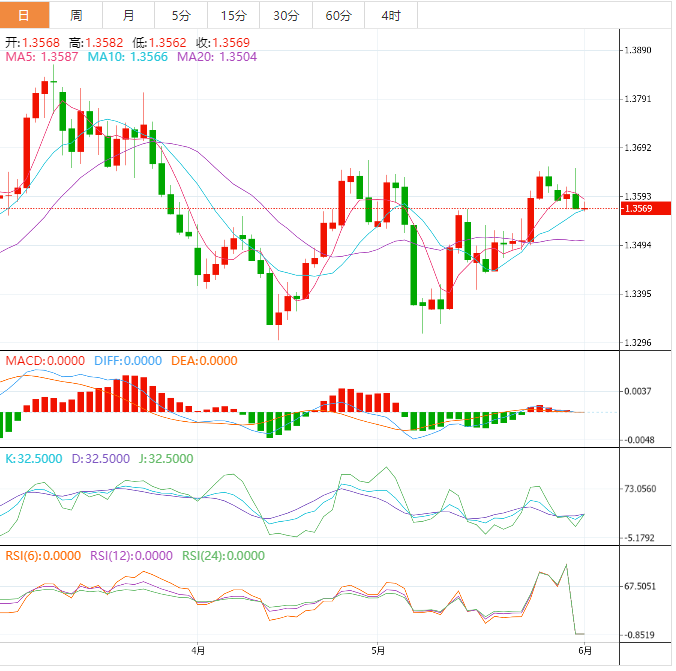Select the 周 (weekly) timeframe tab
Viewport: 676px width, 671px height.
coord(77,15)
